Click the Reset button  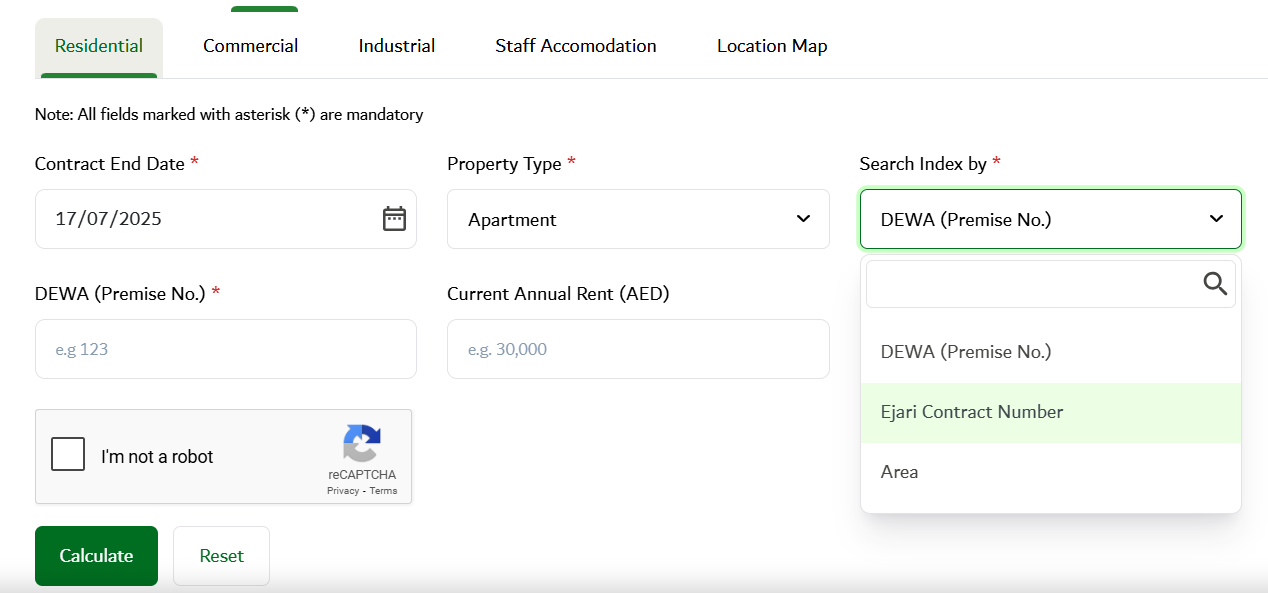coord(221,556)
